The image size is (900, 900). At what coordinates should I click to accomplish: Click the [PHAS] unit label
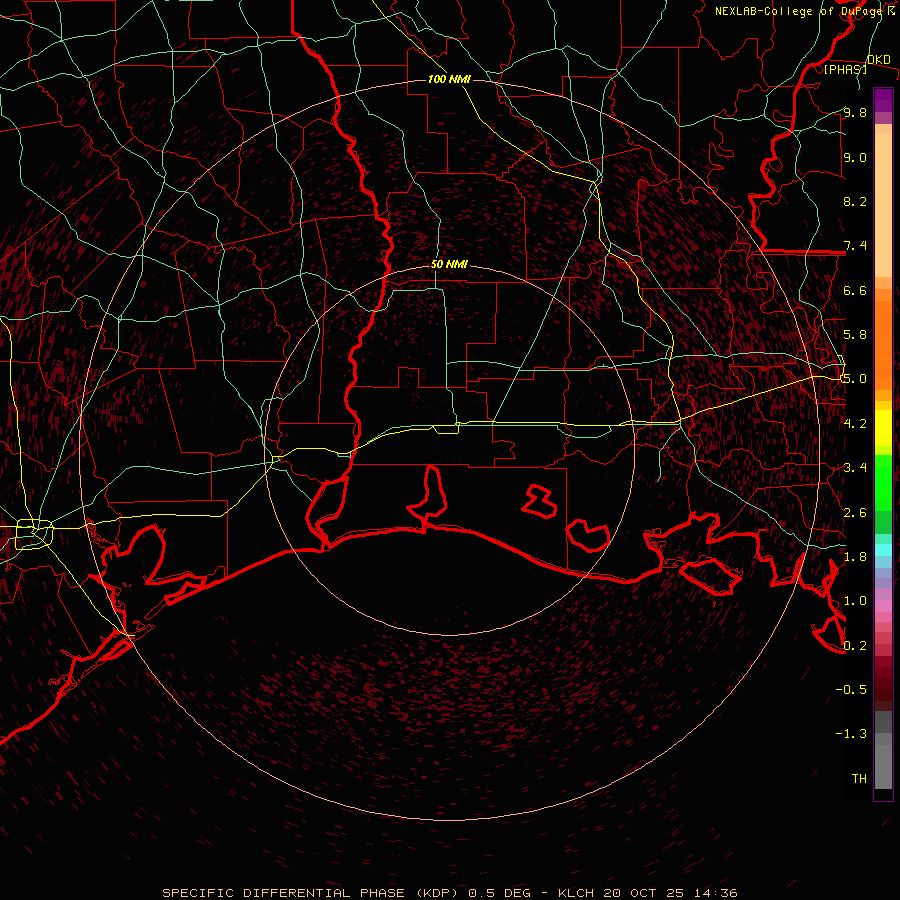845,69
